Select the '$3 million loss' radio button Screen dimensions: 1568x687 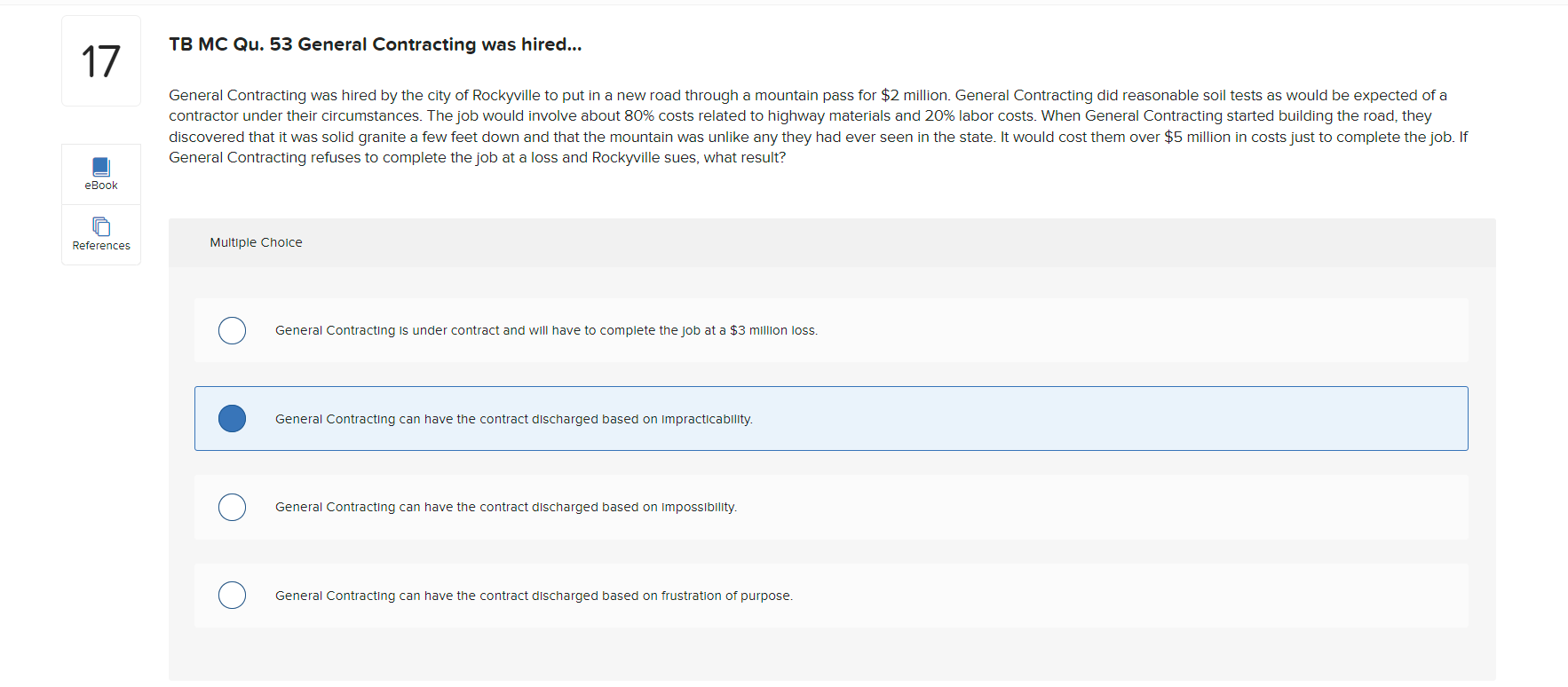click(232, 330)
